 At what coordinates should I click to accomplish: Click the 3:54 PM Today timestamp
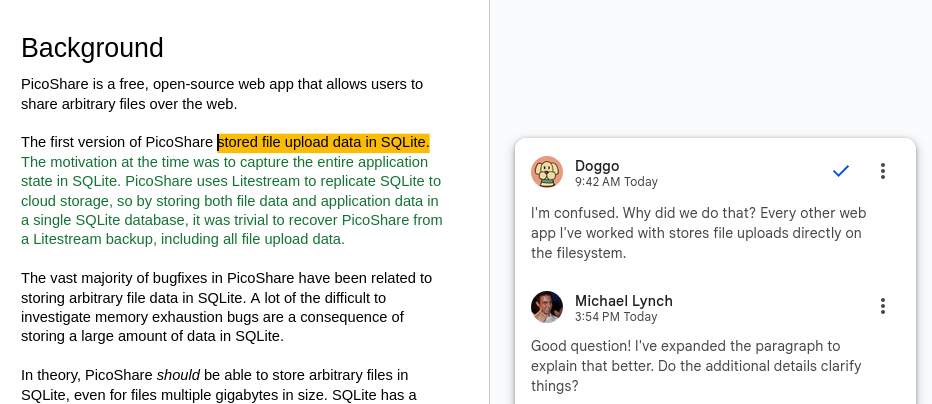click(616, 317)
